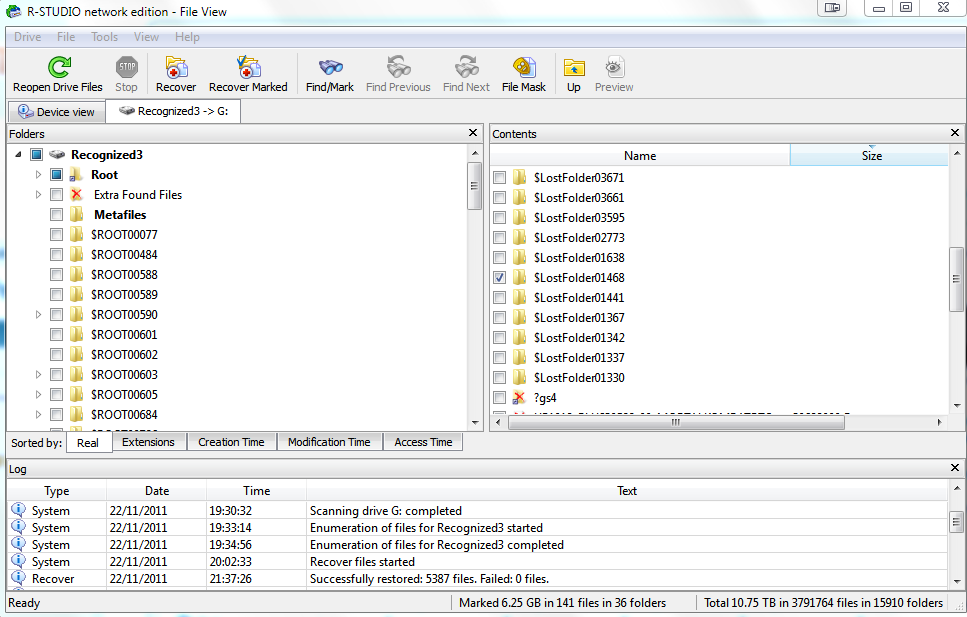Sort by Creation Time
Image resolution: width=967 pixels, height=617 pixels.
coord(231,442)
